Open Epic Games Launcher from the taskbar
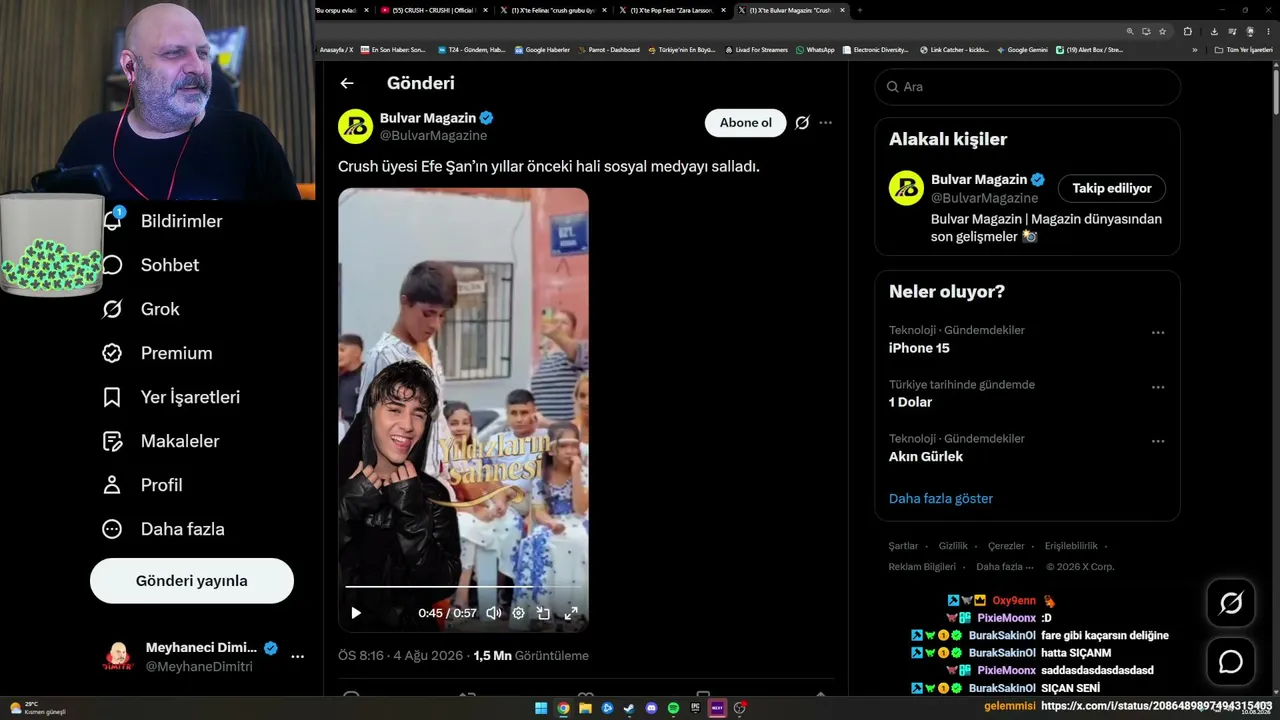Image resolution: width=1280 pixels, height=720 pixels. [695, 708]
